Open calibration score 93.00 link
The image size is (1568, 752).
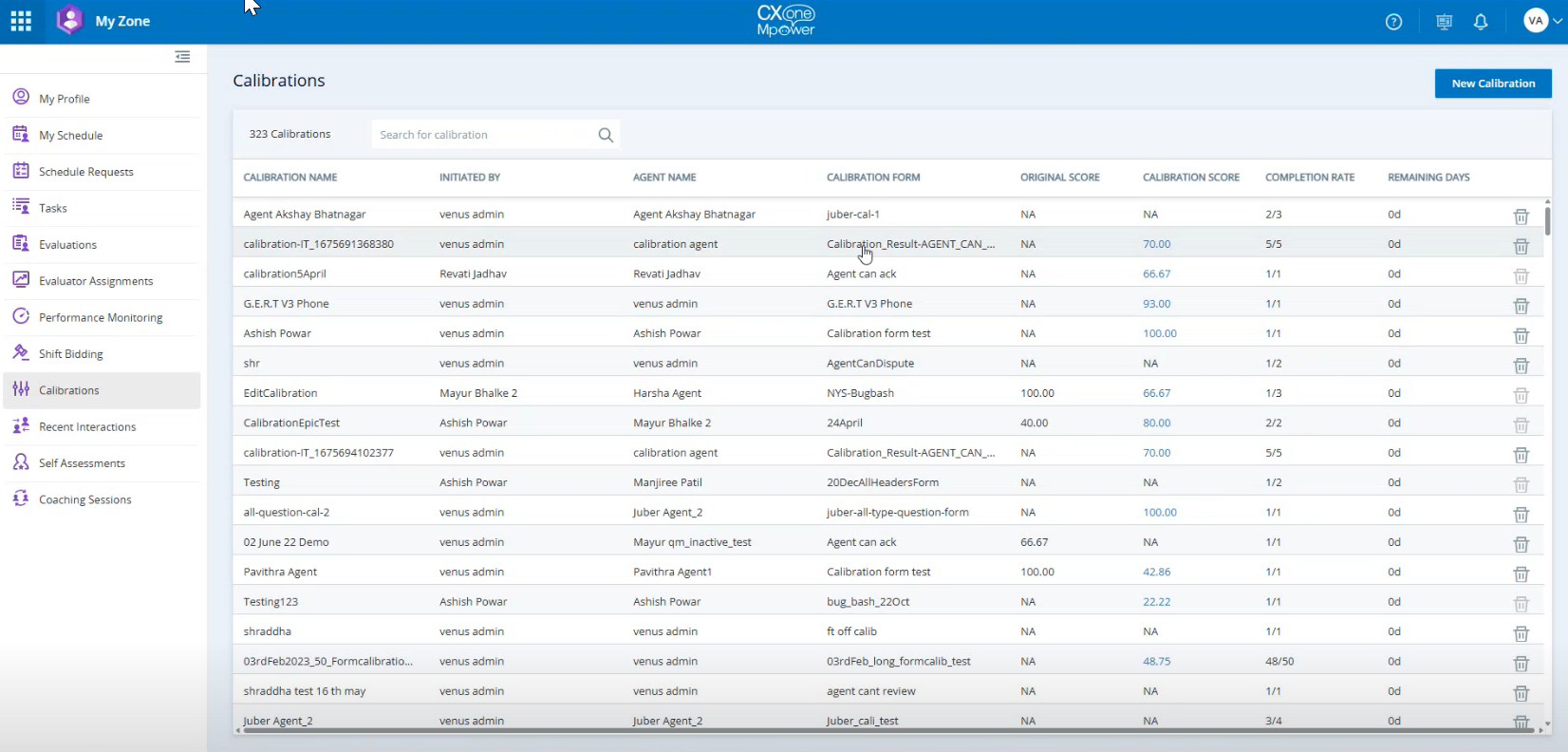[x=1156, y=304]
